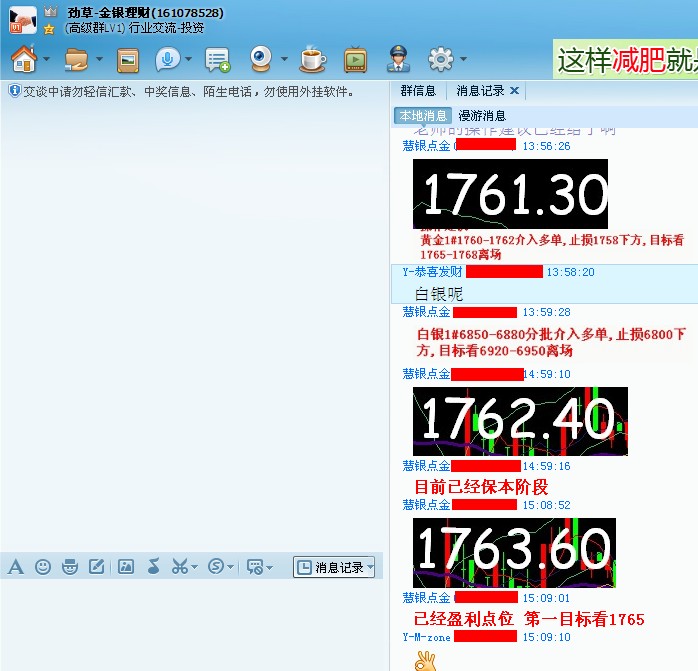Click the send picture icon
This screenshot has width=698, height=671.
click(125, 567)
